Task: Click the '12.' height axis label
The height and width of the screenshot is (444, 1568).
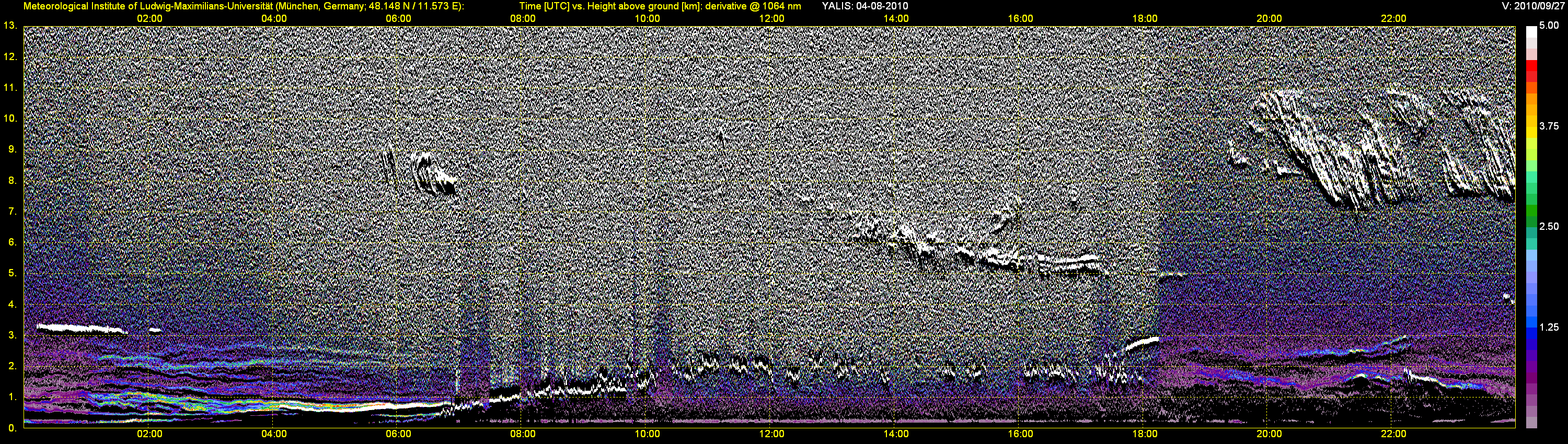Action: [10, 56]
